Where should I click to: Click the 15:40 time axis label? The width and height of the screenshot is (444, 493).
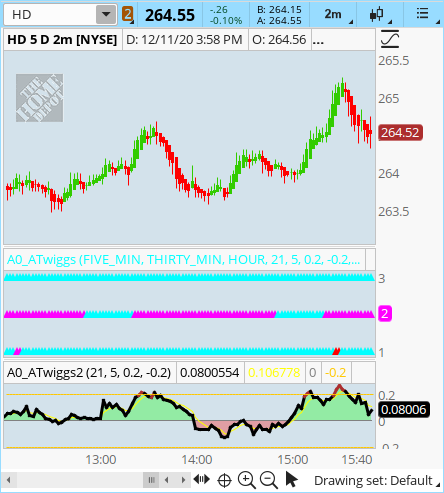tap(356, 460)
